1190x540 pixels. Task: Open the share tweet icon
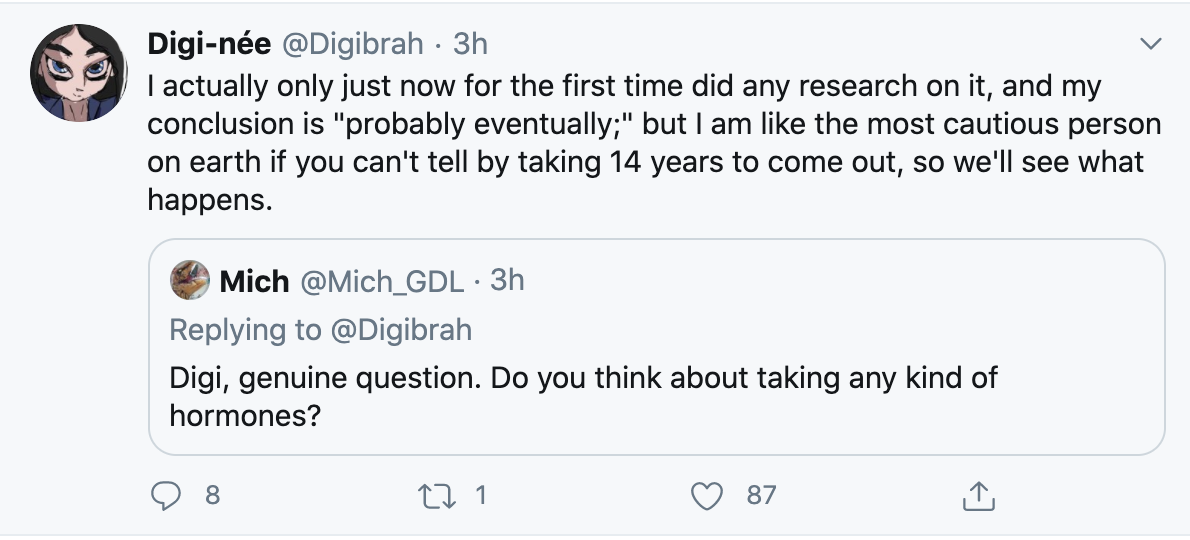[x=978, y=496]
